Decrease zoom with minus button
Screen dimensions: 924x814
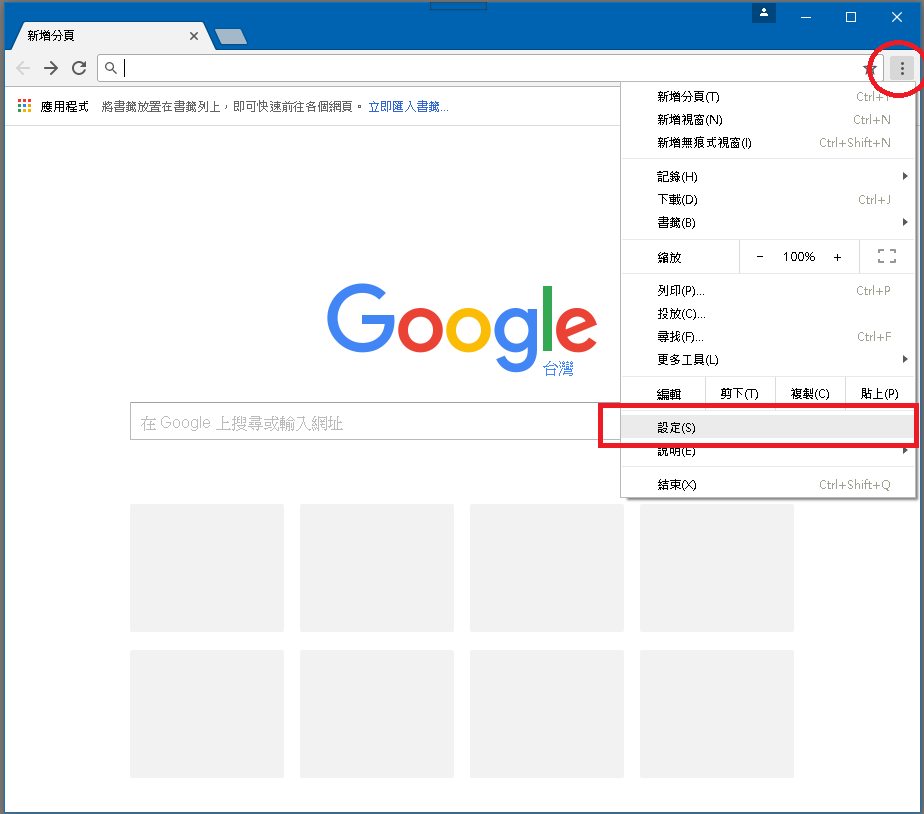[x=760, y=257]
